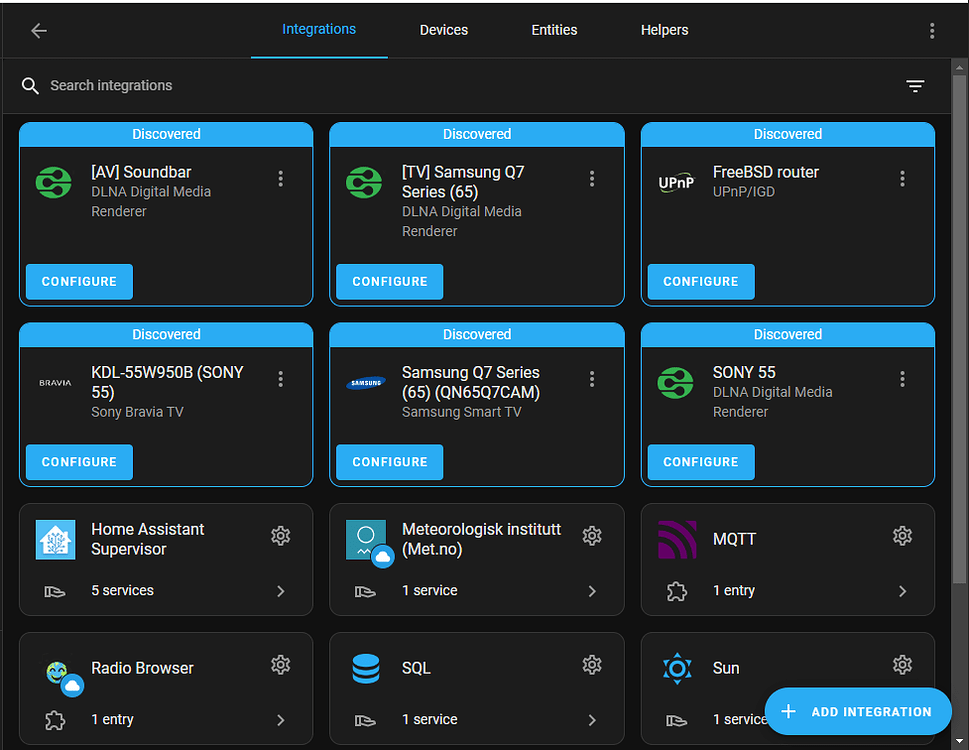Click the Sun integration icon
This screenshot has width=969, height=750.
tap(677, 668)
